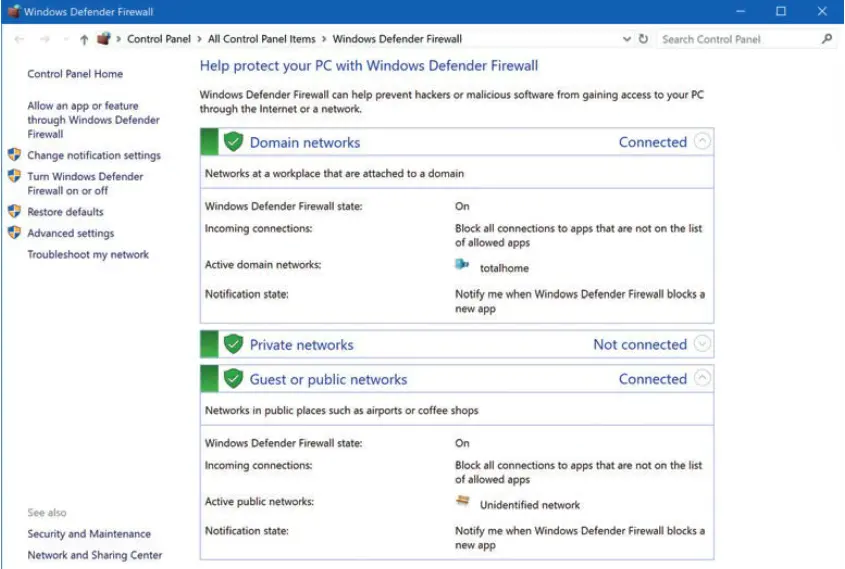Click the green shield icon beside Private networks
Screen dimensions: 845x569
pyautogui.click(x=233, y=345)
